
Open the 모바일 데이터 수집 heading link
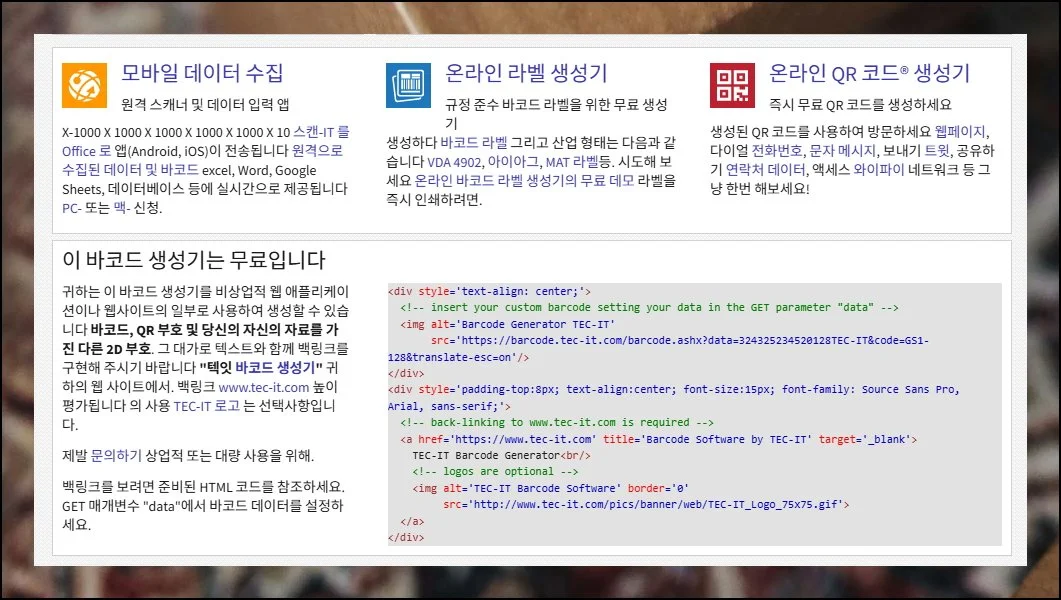(x=202, y=73)
